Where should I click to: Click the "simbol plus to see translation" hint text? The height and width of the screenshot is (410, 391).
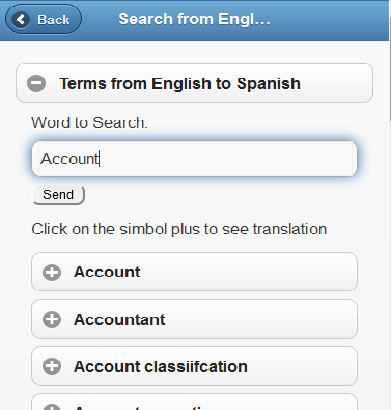(x=223, y=229)
